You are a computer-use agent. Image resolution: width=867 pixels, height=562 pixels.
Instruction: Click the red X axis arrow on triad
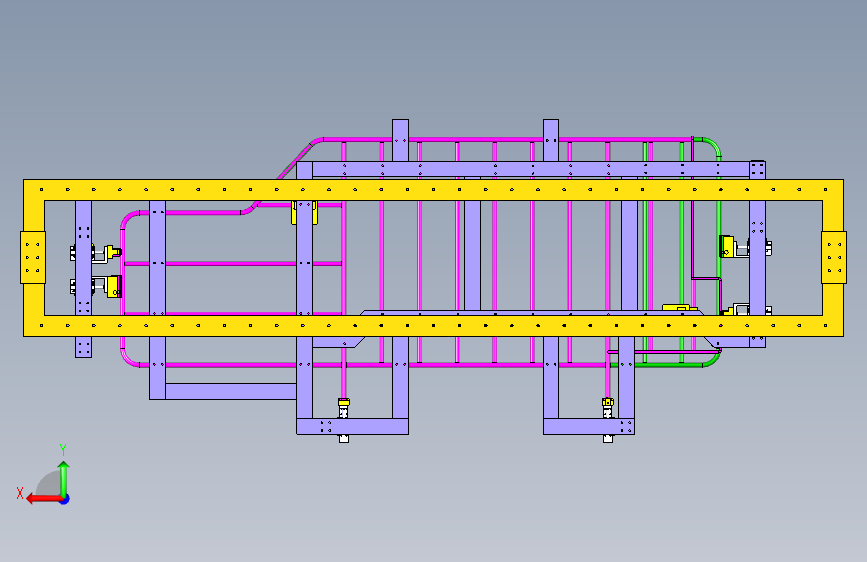[43, 499]
